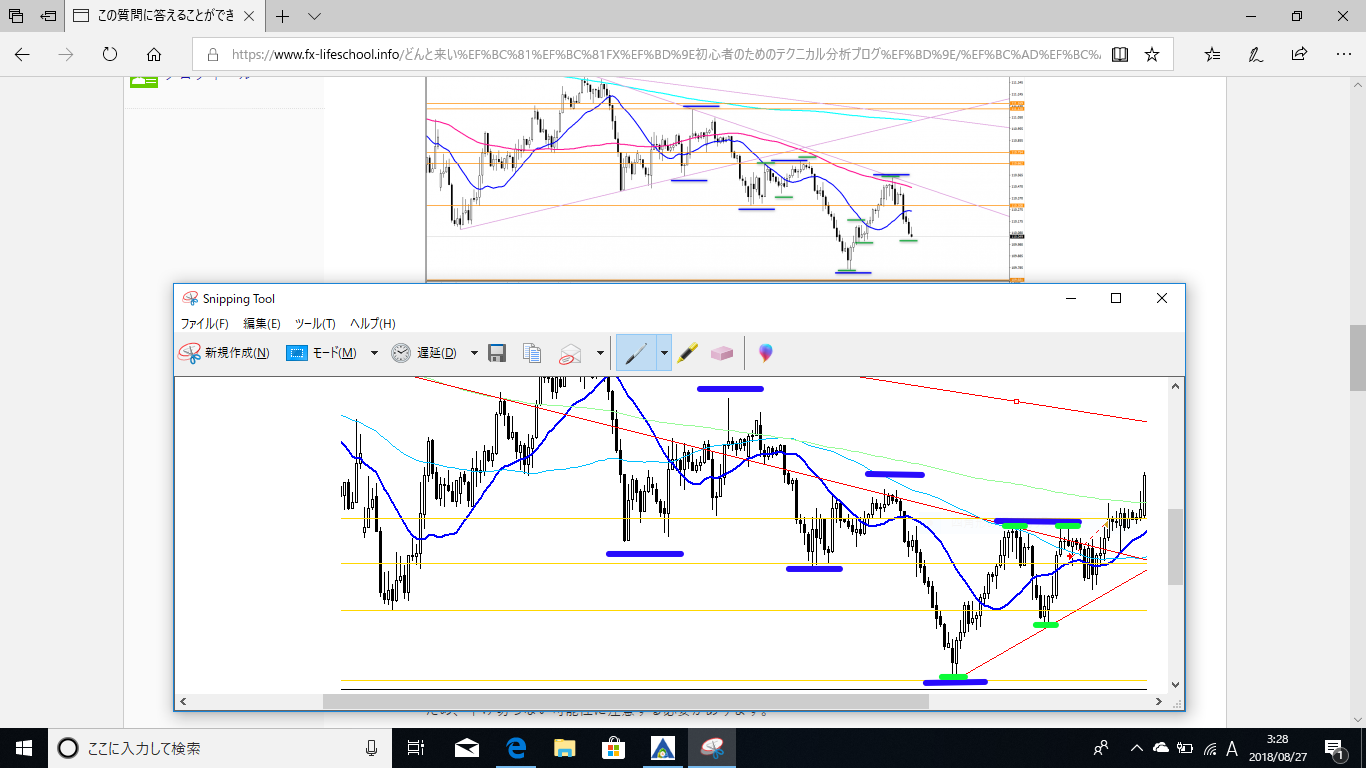The height and width of the screenshot is (768, 1366).
Task: Go back in Edge browser
Action: click(22, 54)
